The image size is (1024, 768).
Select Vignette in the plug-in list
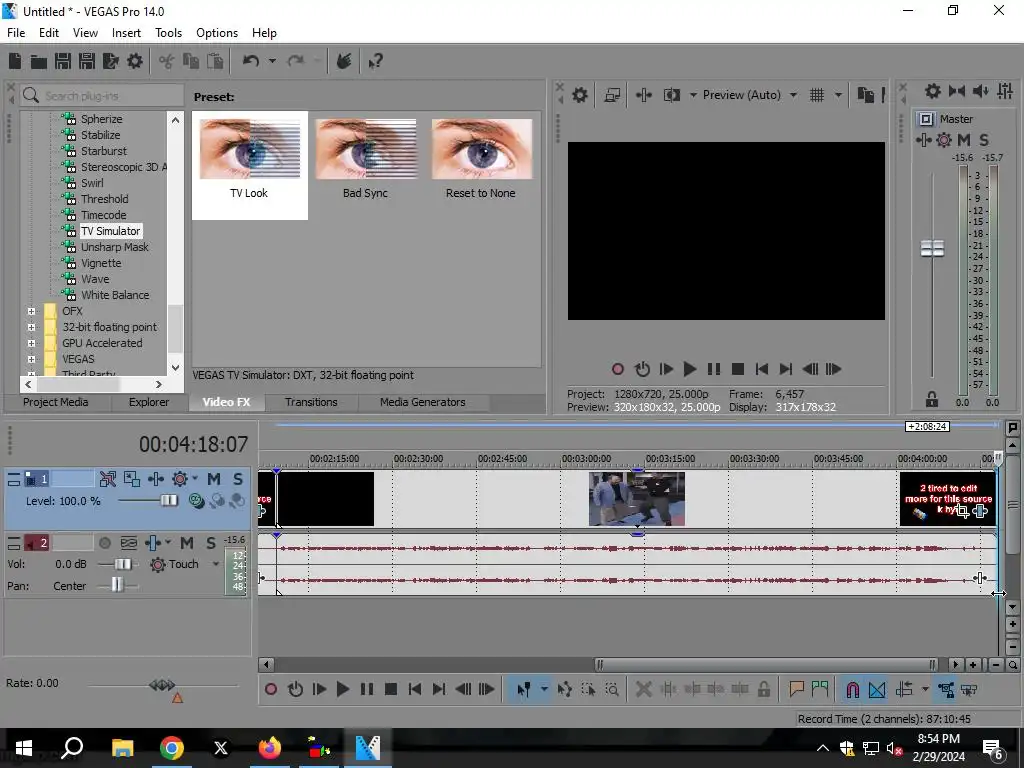click(x=101, y=263)
